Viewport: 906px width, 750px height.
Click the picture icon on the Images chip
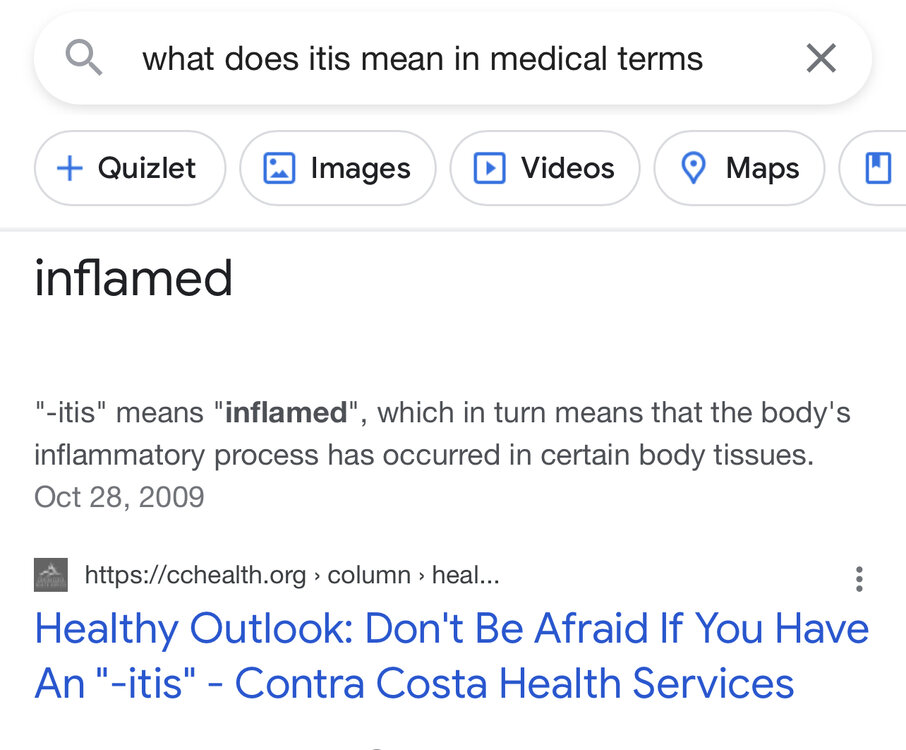pyautogui.click(x=278, y=168)
